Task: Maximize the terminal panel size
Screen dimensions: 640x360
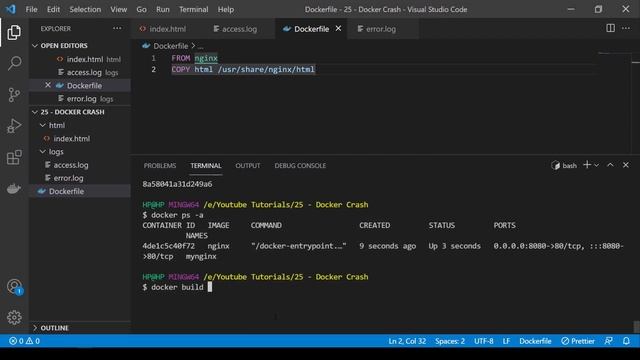Action: [610, 165]
